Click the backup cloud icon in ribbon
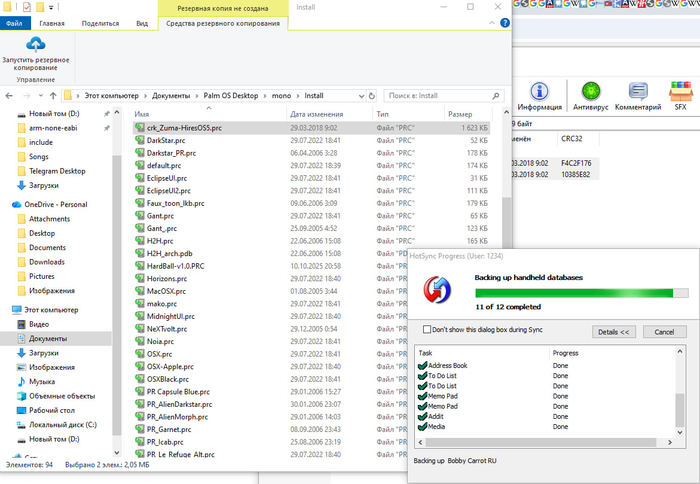 click(x=36, y=46)
